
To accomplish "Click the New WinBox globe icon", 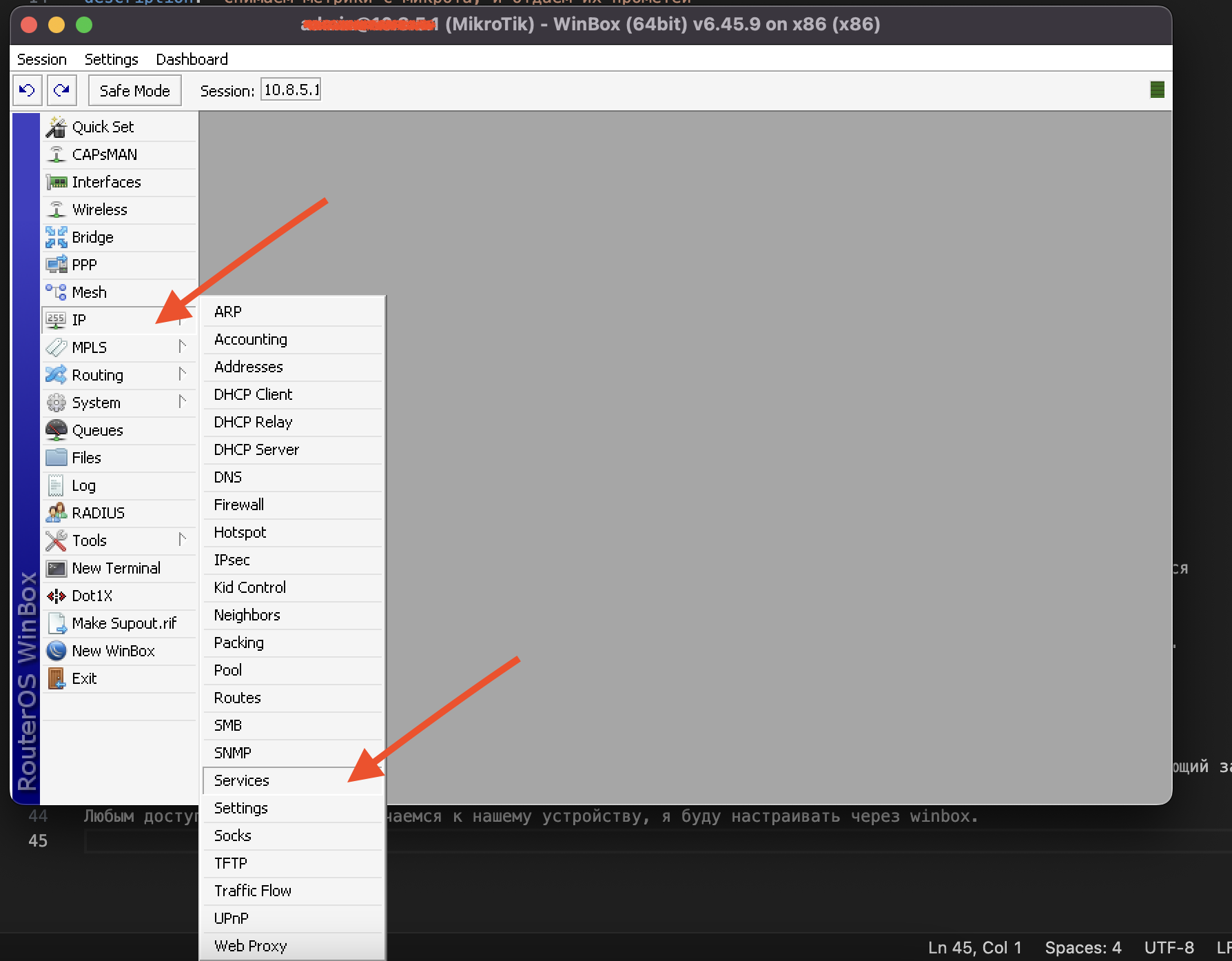I will click(56, 651).
